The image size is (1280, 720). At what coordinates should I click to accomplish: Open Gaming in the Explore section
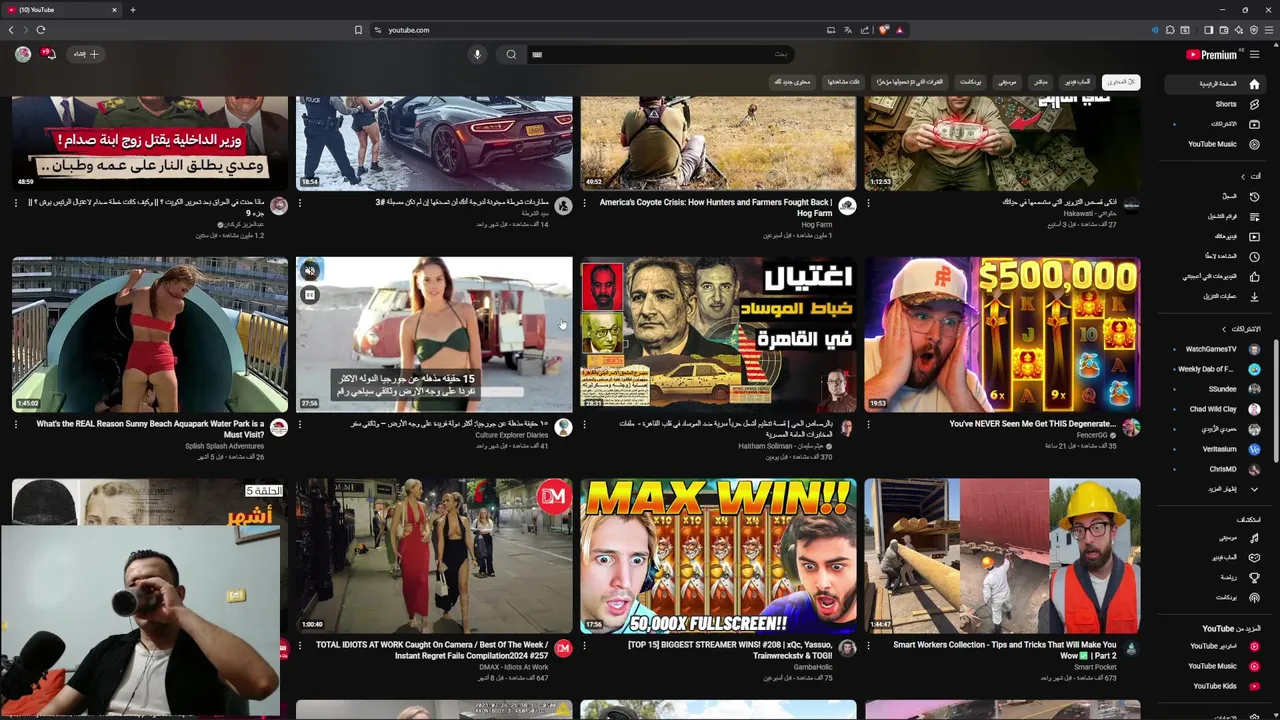[x=1217, y=557]
